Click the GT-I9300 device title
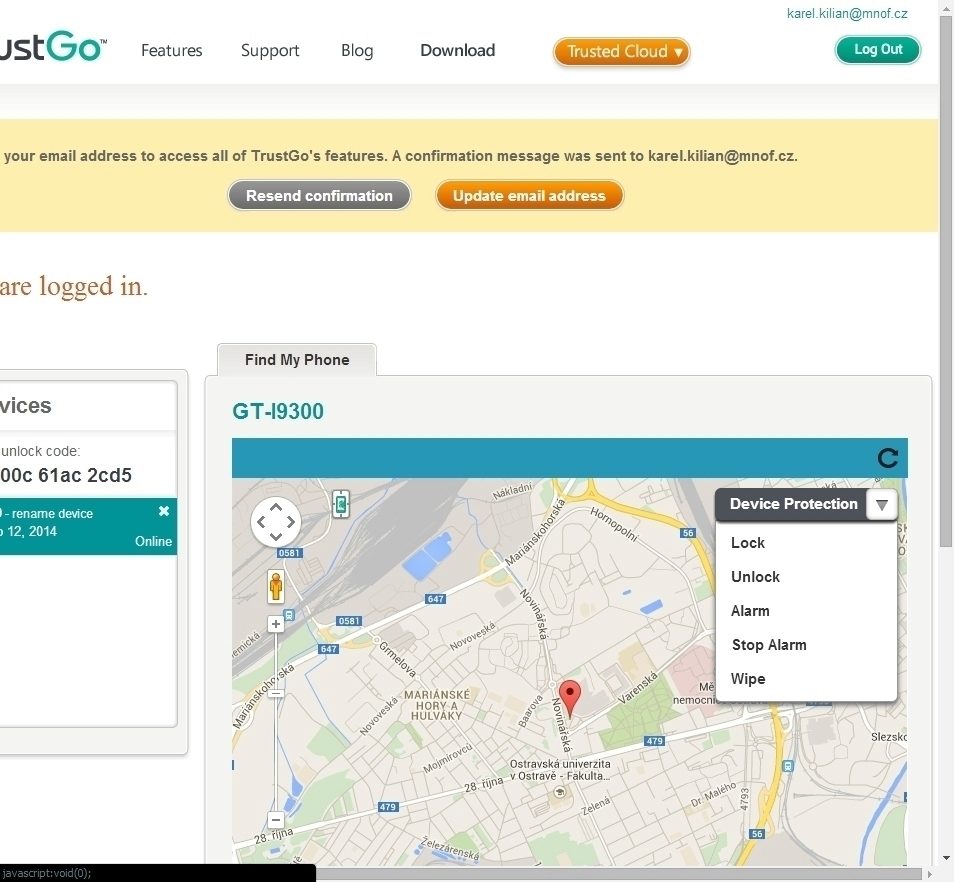 (278, 411)
